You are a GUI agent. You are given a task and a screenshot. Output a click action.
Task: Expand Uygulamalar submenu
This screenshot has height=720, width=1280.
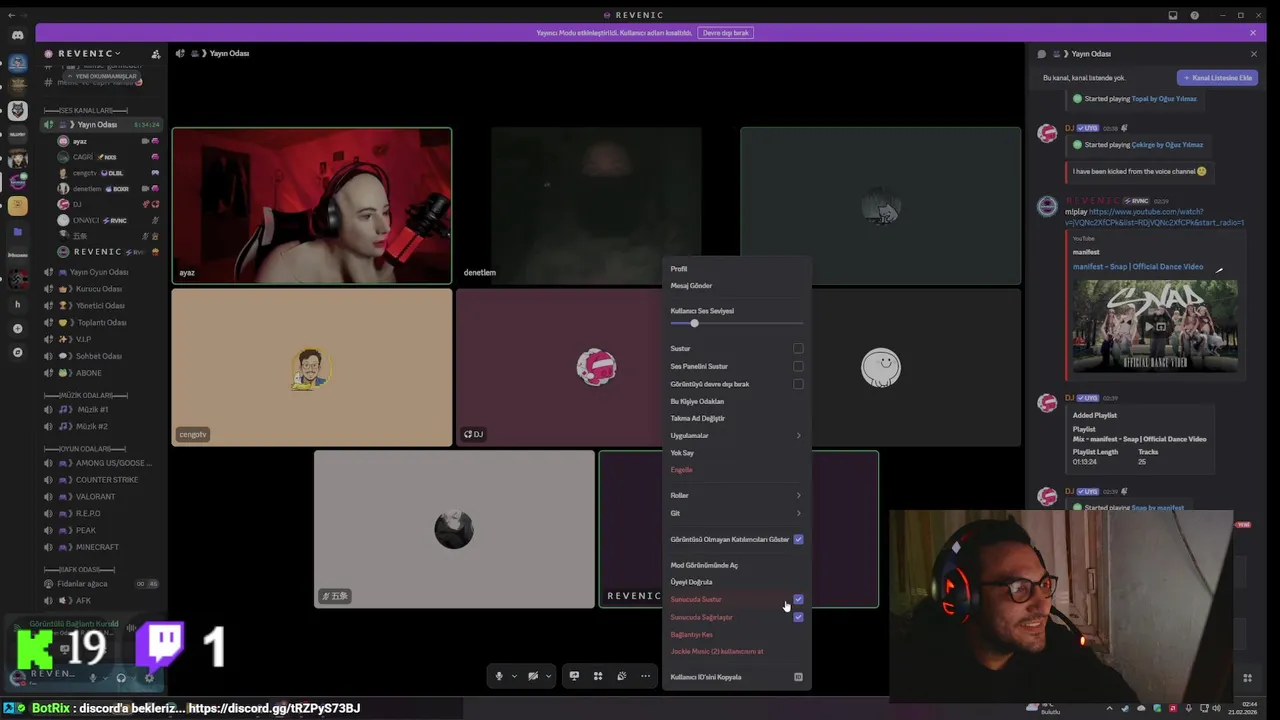coord(736,435)
